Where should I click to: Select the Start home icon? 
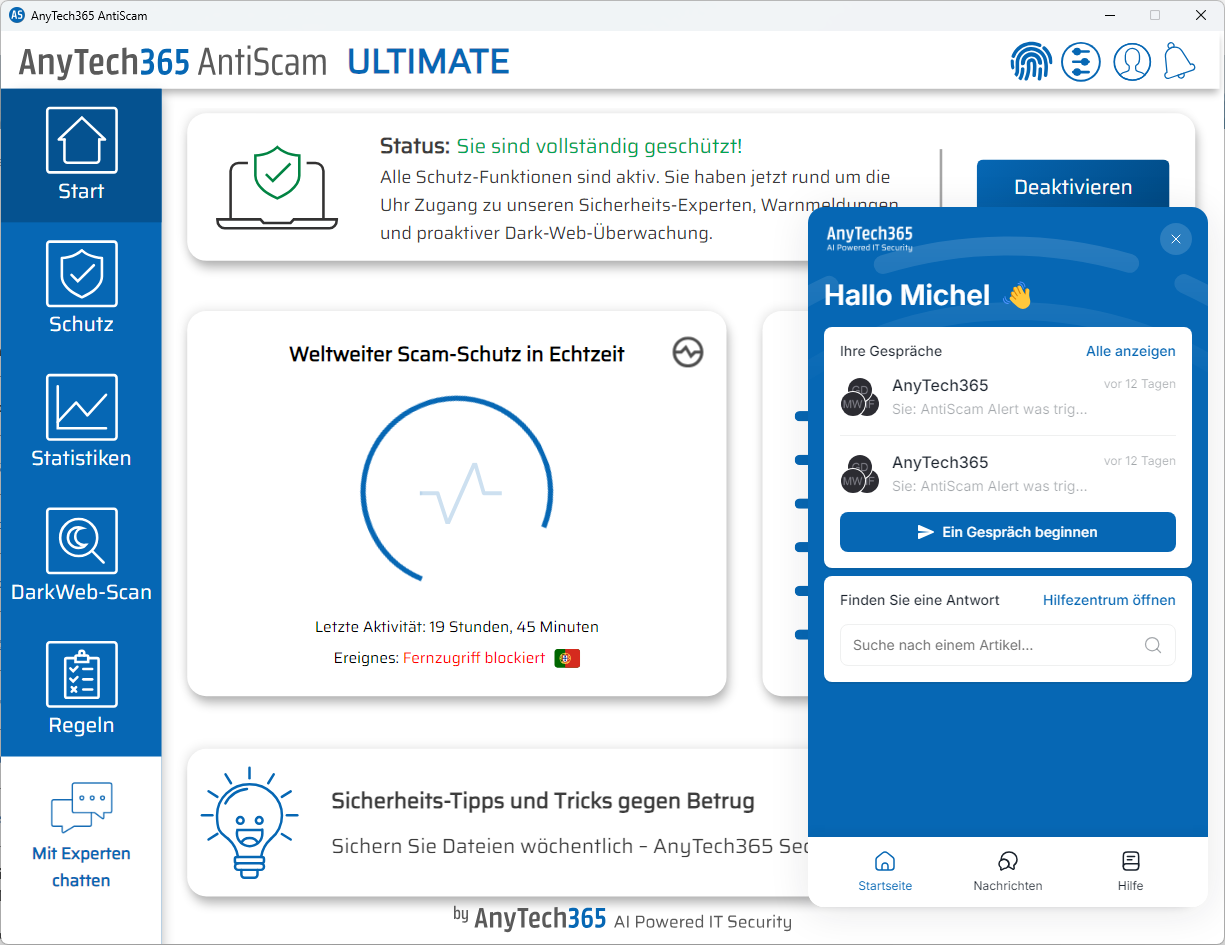click(x=81, y=140)
